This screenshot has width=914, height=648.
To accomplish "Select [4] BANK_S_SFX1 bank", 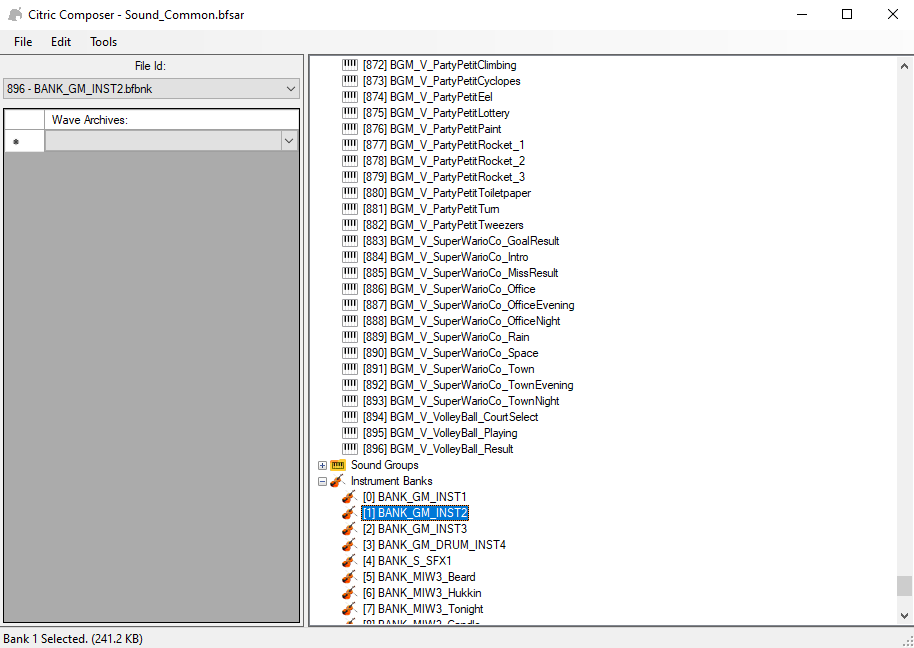I will tap(407, 561).
